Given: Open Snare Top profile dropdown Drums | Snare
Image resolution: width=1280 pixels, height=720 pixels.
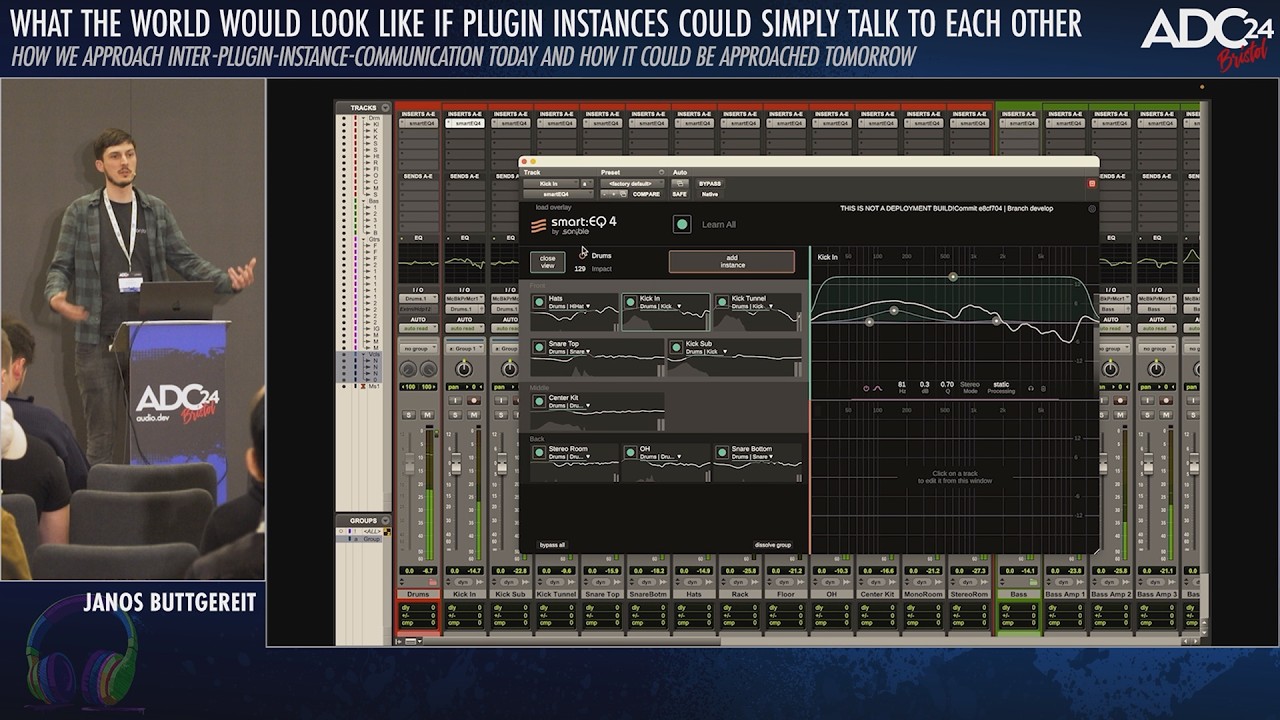Looking at the screenshot, I should tap(568, 352).
